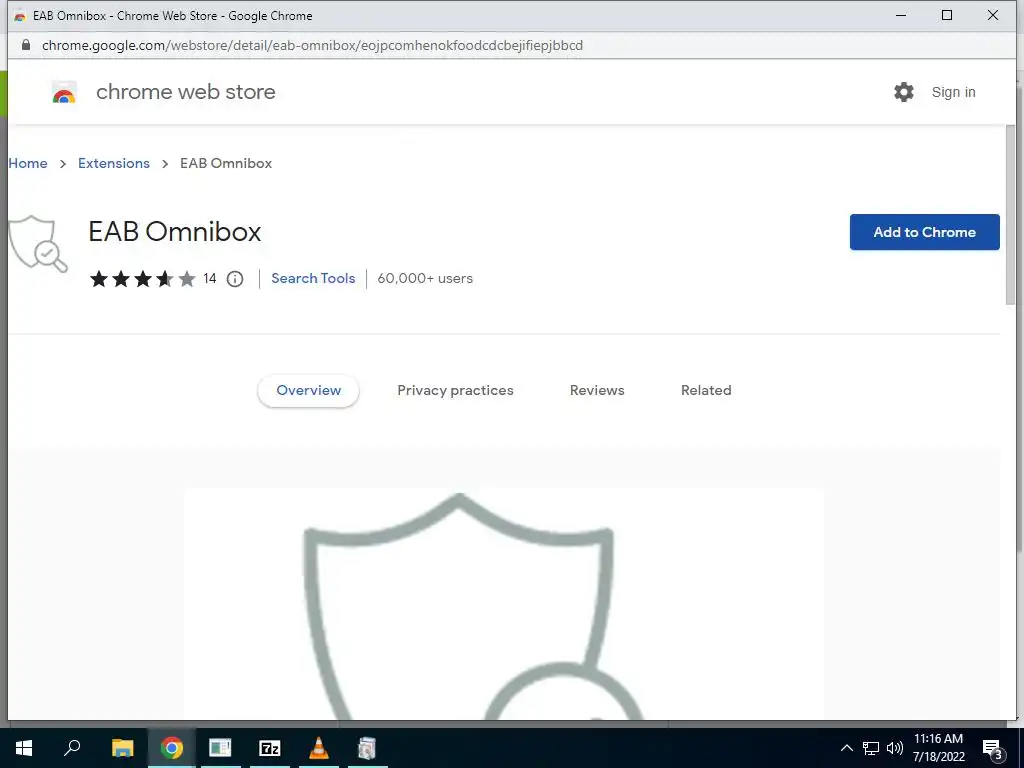This screenshot has width=1024, height=768.
Task: Maximize the Chrome window
Action: (946, 15)
